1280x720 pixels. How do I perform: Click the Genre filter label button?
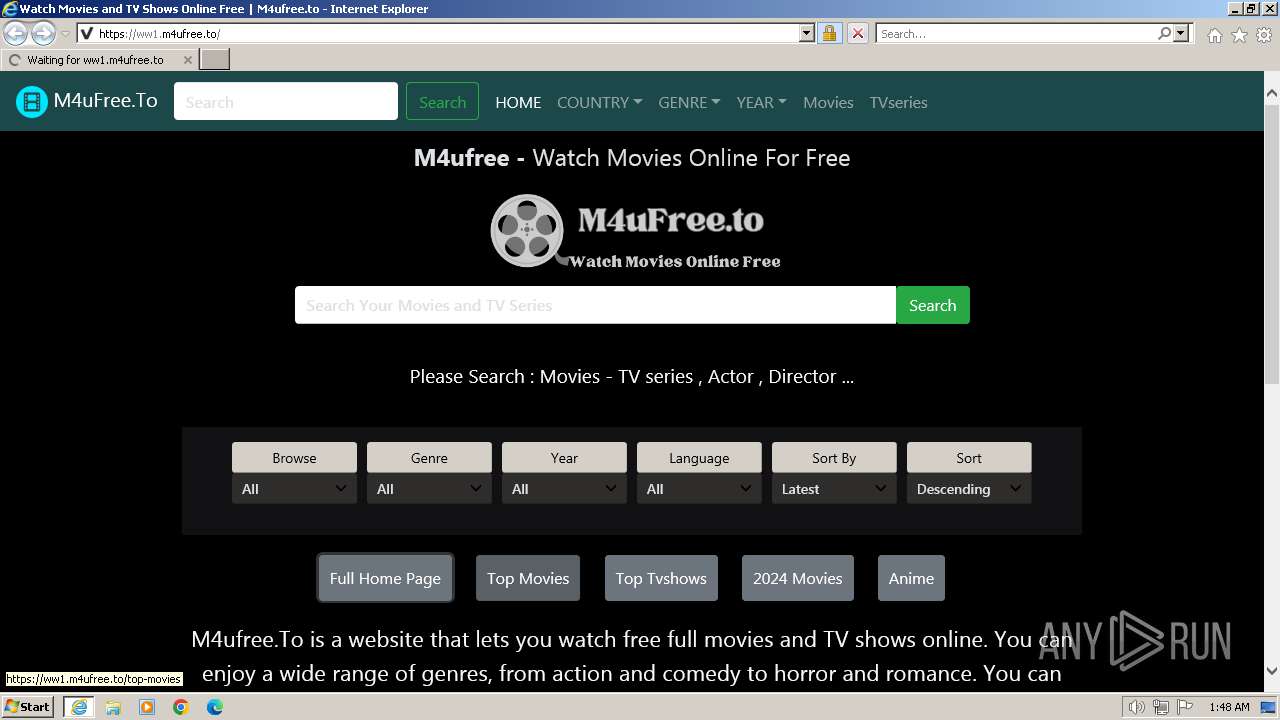(x=429, y=458)
